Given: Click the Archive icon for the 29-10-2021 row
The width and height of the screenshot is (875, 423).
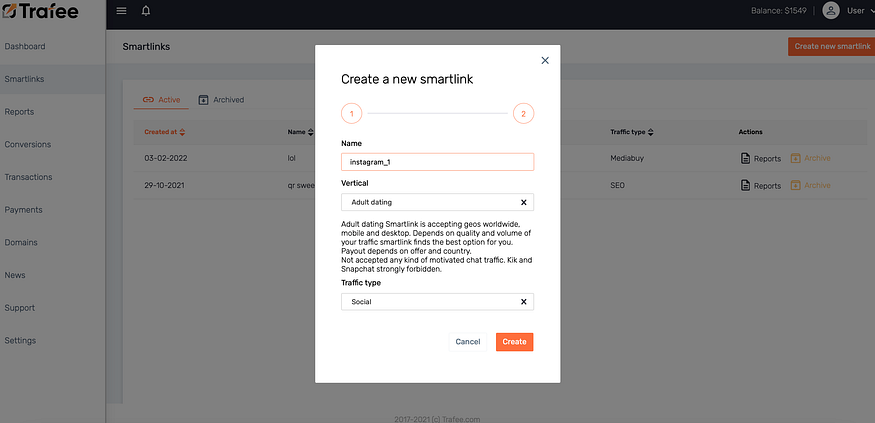Looking at the screenshot, I should tap(796, 185).
